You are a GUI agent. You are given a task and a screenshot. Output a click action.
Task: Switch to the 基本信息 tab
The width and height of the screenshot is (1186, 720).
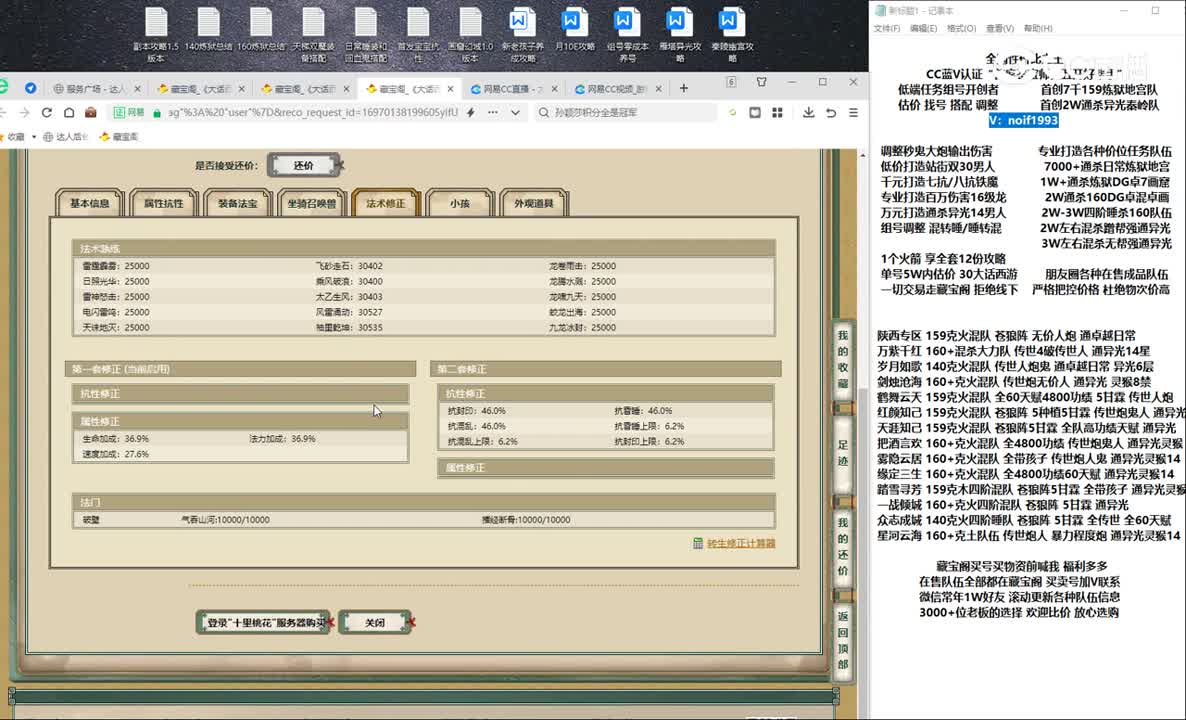click(x=90, y=203)
